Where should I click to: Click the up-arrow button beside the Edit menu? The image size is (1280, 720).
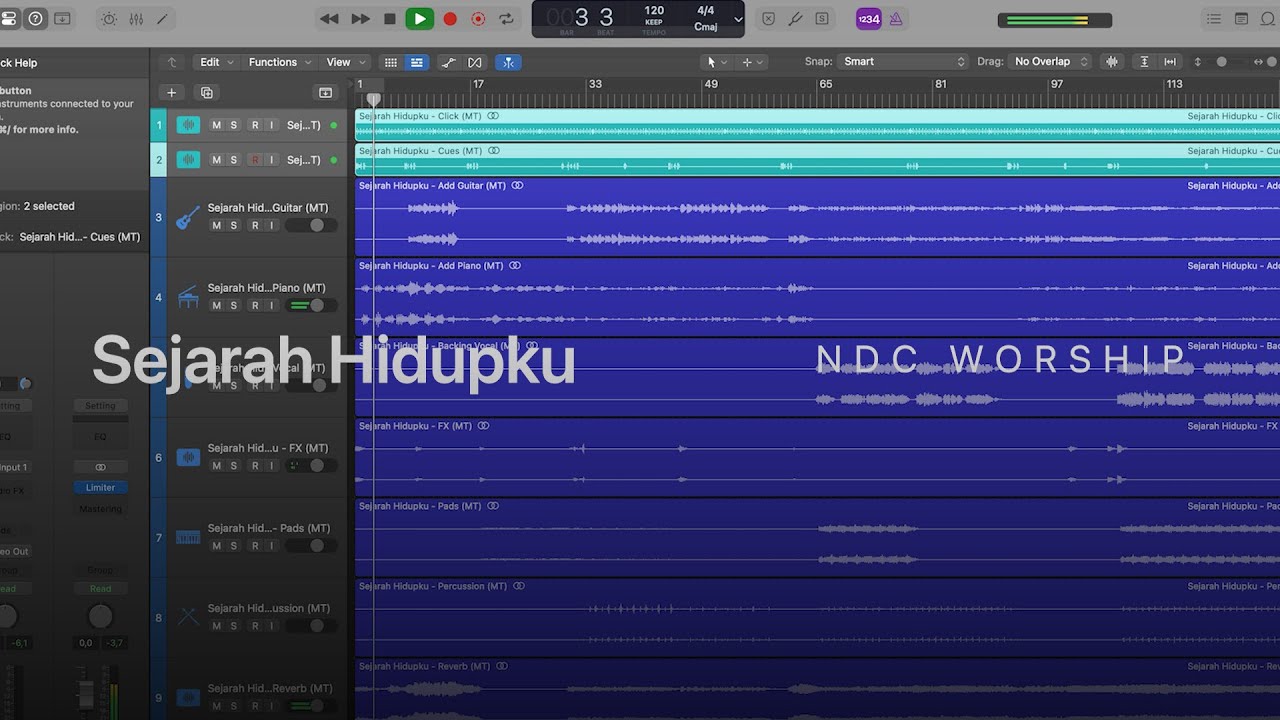[x=171, y=62]
